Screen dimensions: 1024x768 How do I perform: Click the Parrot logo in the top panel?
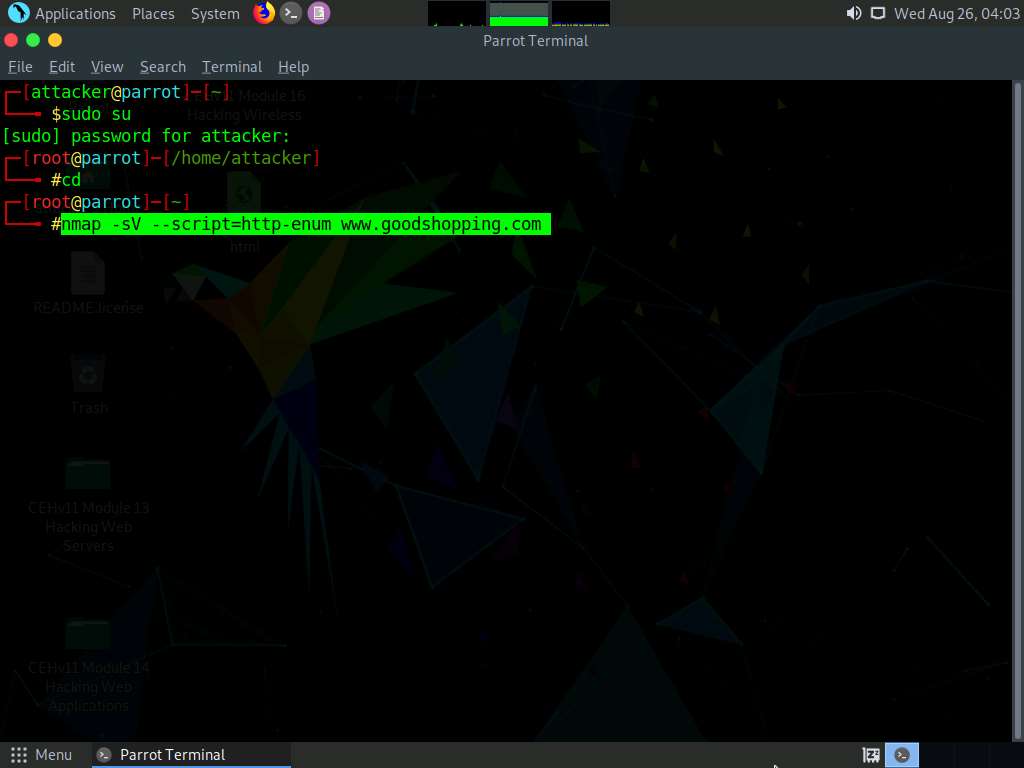18,13
